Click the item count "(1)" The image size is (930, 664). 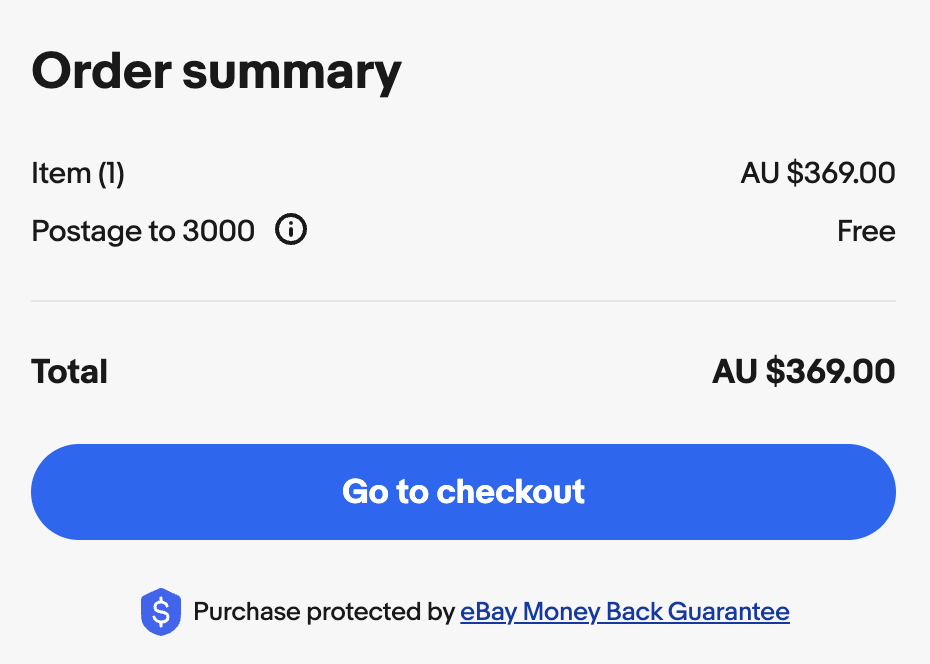tap(111, 173)
